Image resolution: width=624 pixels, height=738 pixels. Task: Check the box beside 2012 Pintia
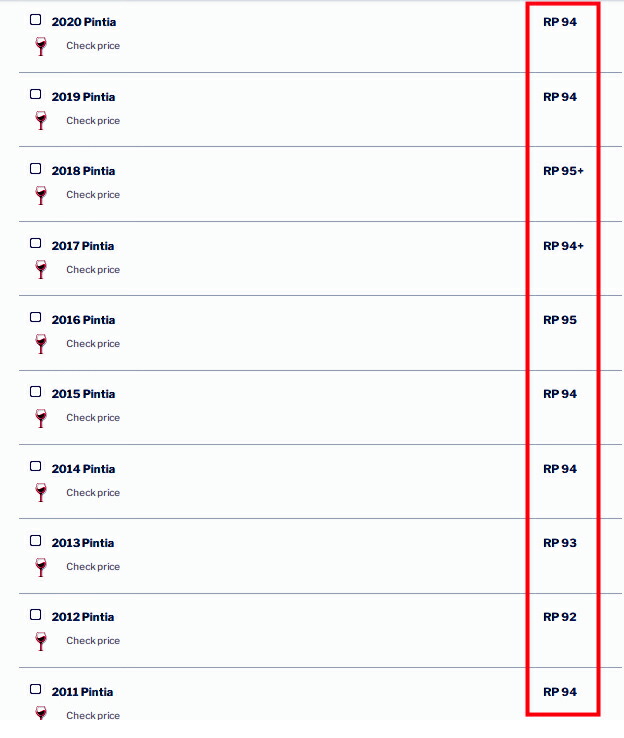tap(35, 615)
